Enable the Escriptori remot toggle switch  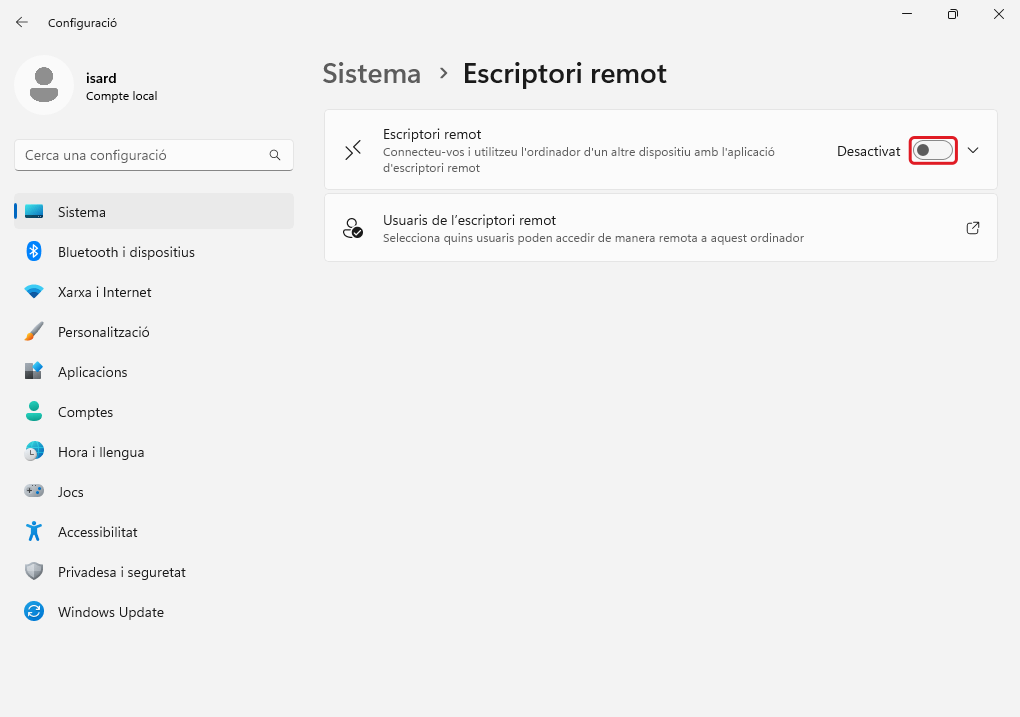[933, 151]
